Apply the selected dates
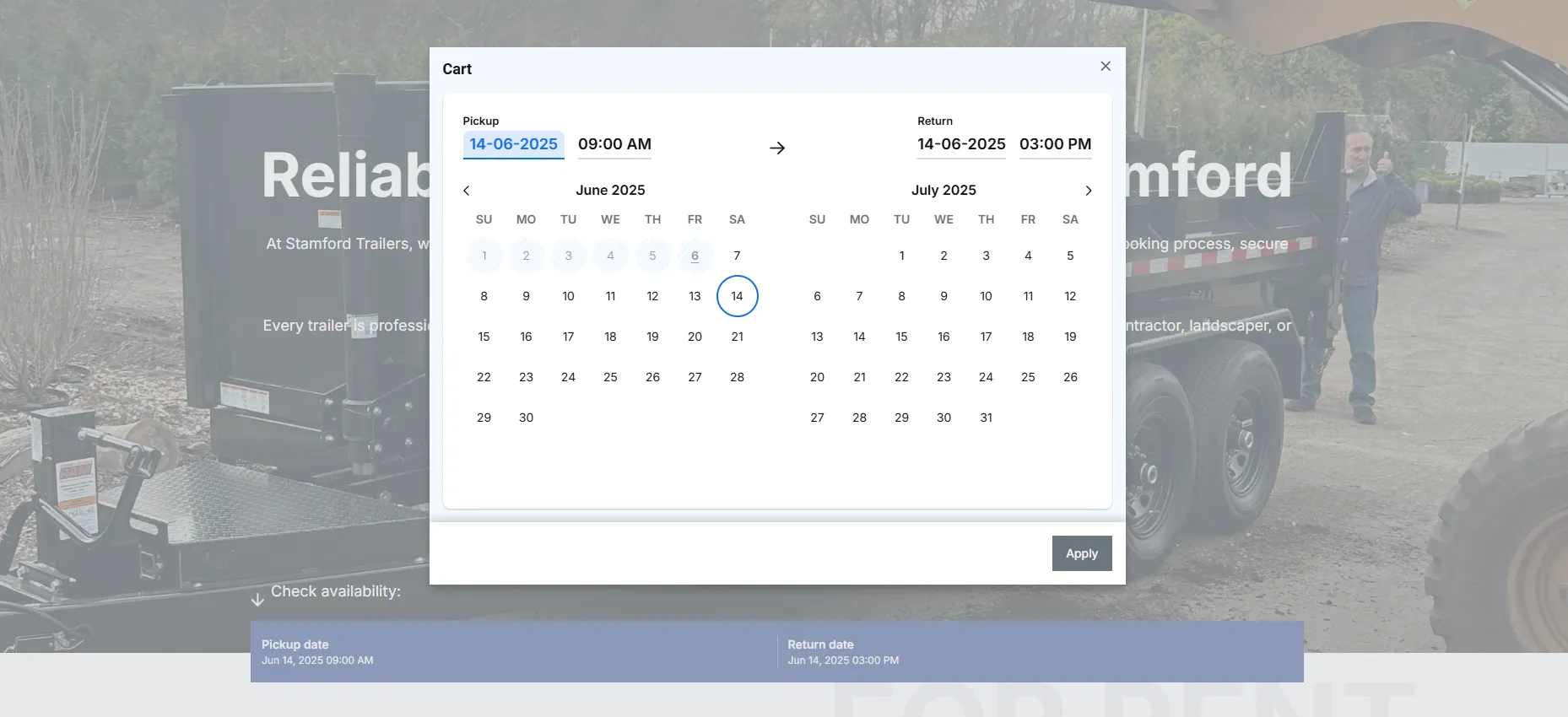 [1082, 553]
